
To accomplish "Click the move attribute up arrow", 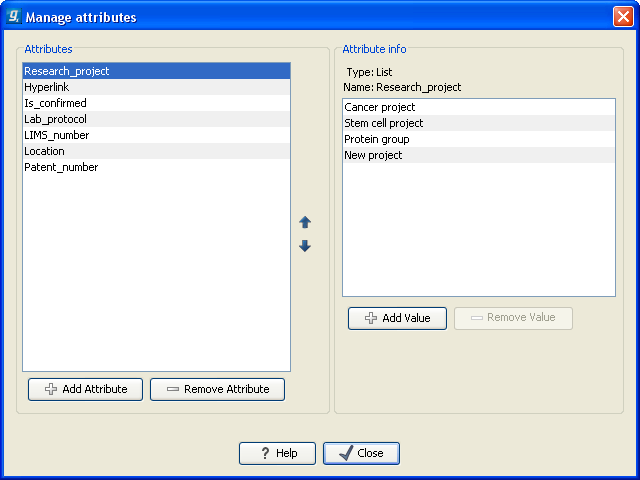I will (305, 222).
